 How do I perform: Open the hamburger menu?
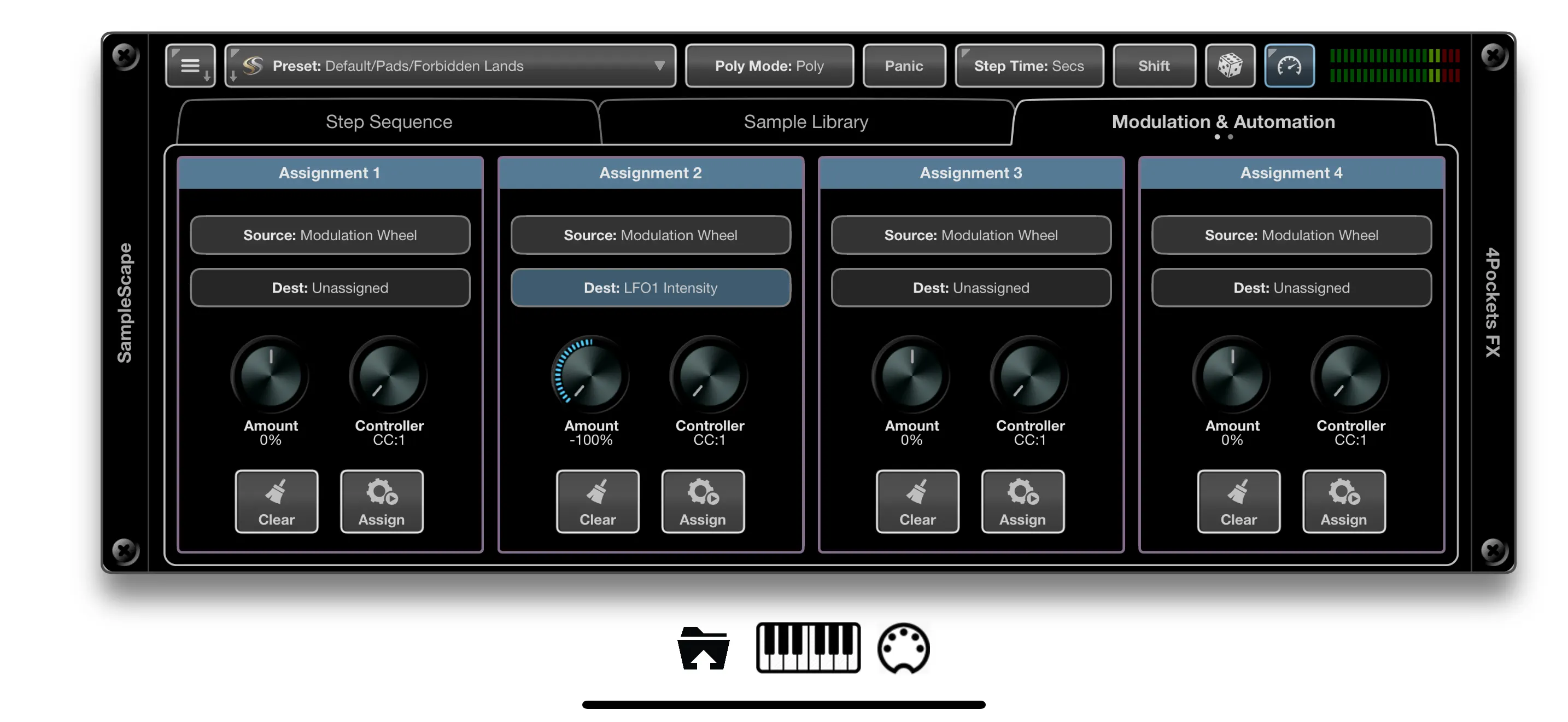tap(189, 65)
